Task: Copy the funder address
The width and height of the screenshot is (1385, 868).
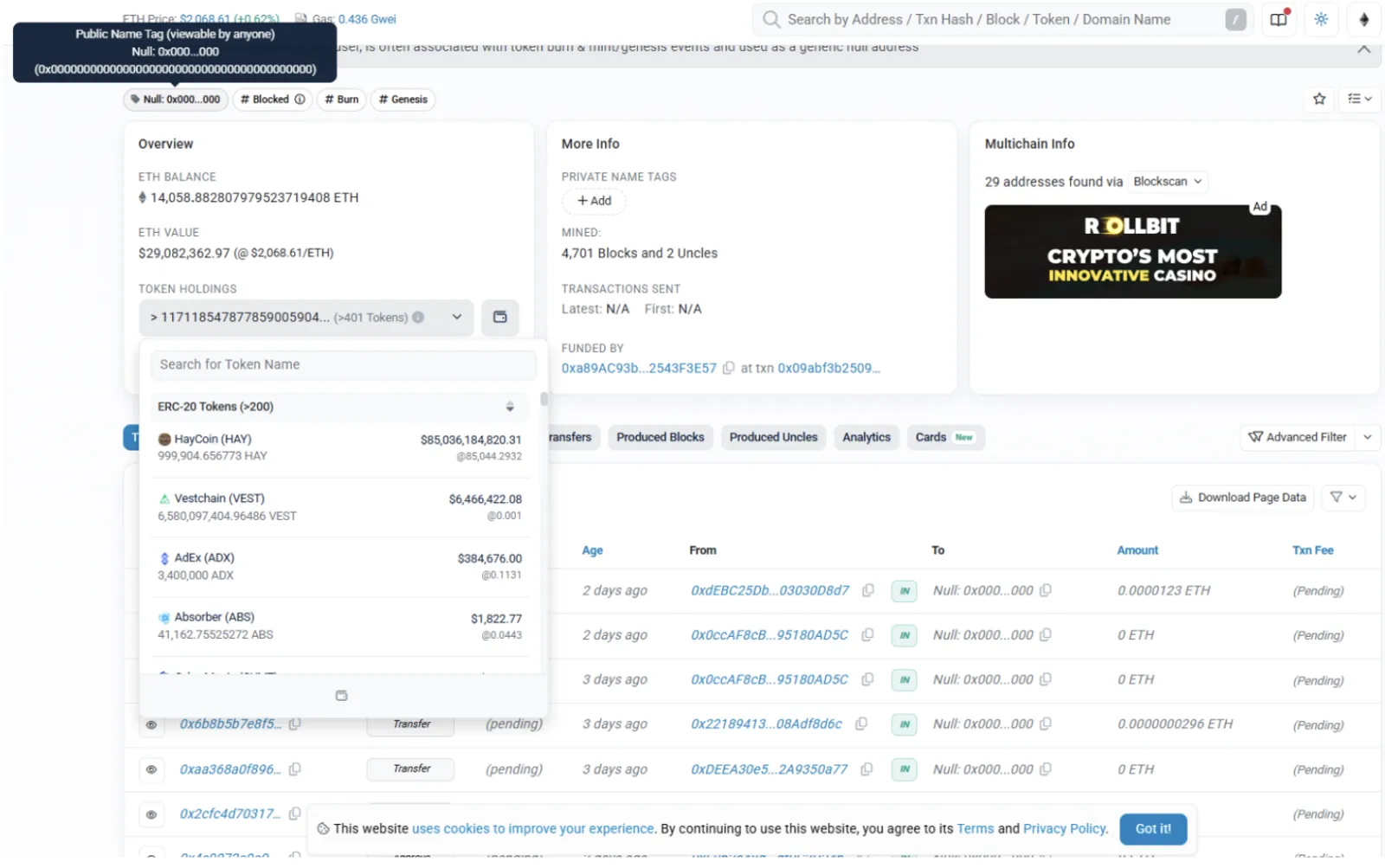Action: click(x=729, y=369)
